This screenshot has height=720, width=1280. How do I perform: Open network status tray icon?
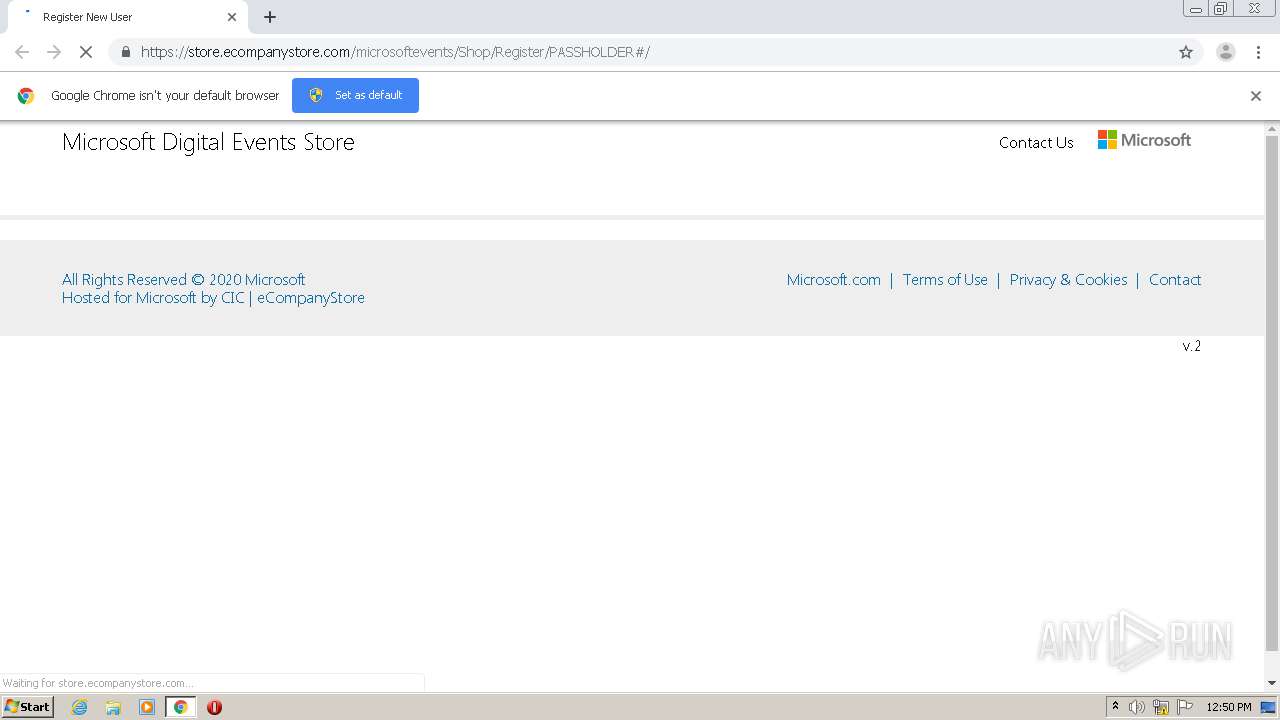pos(1161,707)
